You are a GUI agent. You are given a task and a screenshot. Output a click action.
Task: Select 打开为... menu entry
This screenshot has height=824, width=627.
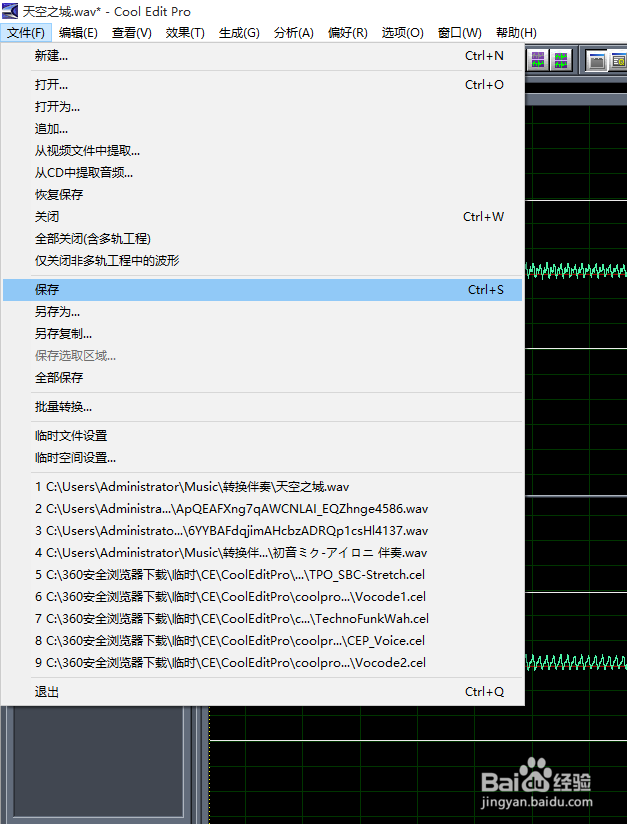(262, 107)
